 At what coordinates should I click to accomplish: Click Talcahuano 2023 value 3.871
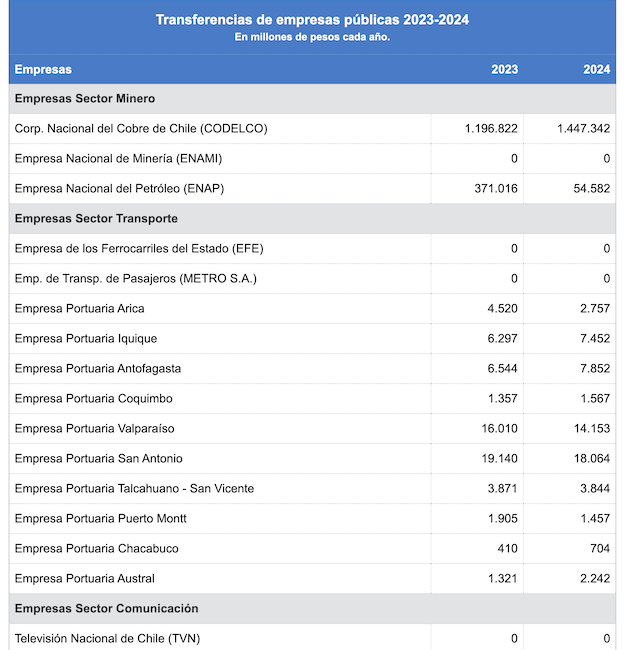(x=502, y=489)
